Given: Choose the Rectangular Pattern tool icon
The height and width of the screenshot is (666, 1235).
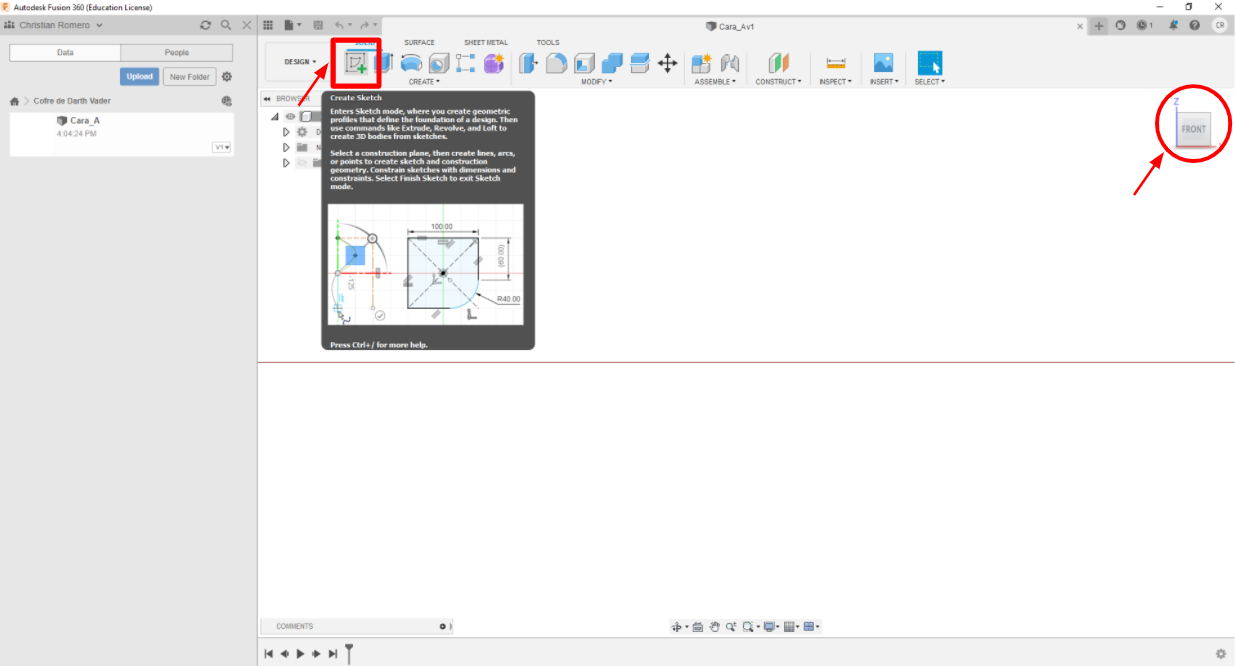Looking at the screenshot, I should [465, 63].
